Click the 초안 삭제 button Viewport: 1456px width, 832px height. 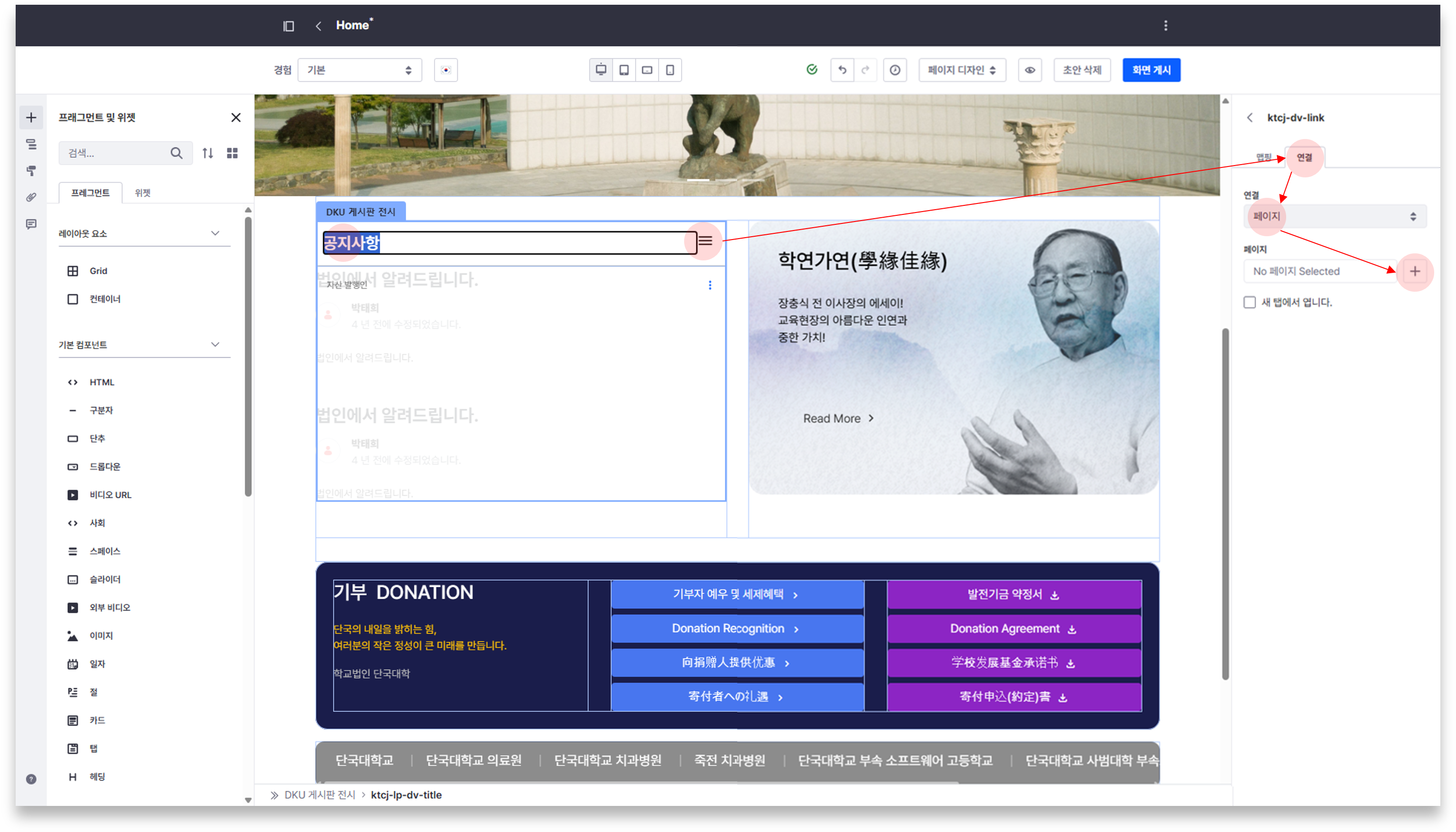point(1081,70)
